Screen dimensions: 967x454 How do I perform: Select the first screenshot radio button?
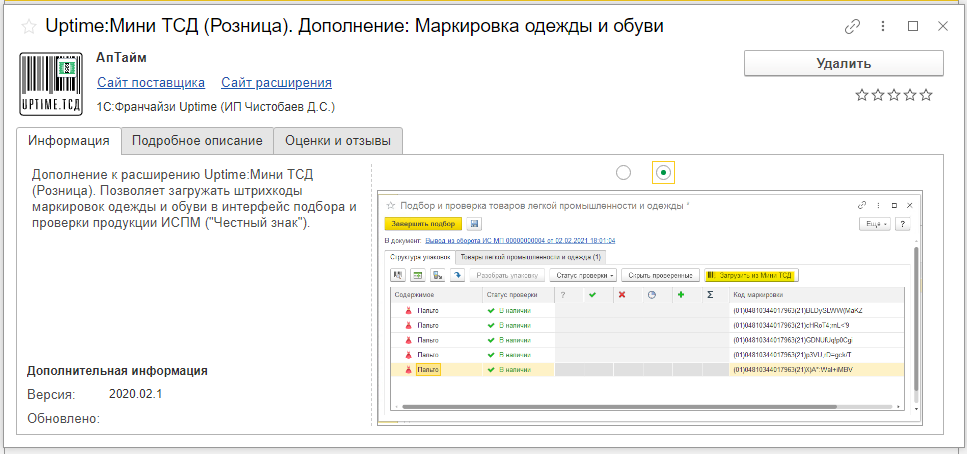623,173
